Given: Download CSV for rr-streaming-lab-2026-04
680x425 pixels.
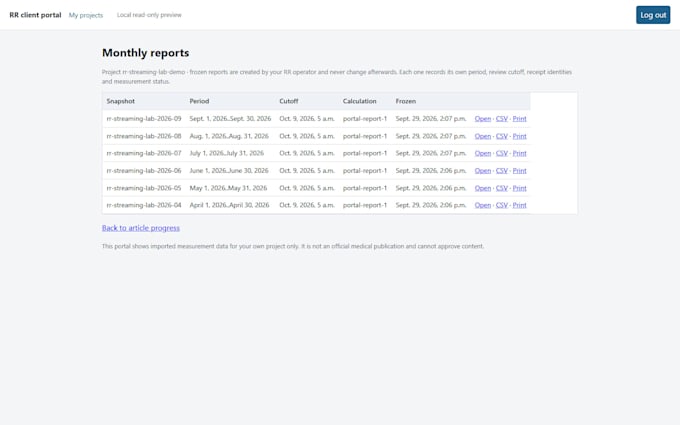Looking at the screenshot, I should pyautogui.click(x=502, y=205).
